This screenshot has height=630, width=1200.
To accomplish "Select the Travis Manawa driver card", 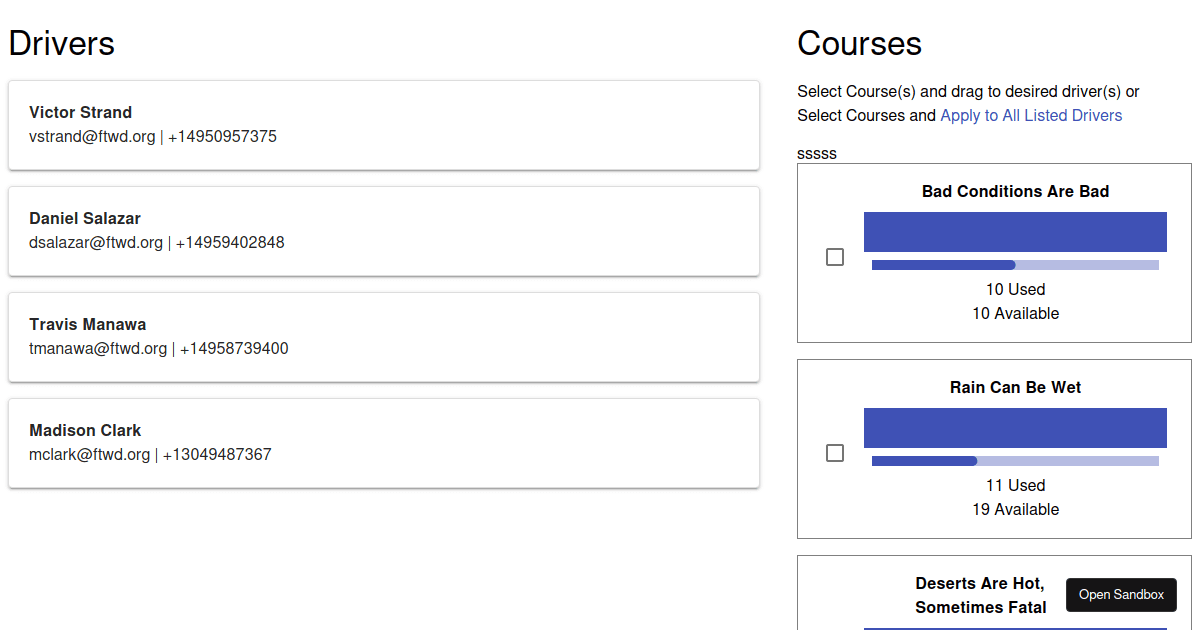I will click(384, 337).
